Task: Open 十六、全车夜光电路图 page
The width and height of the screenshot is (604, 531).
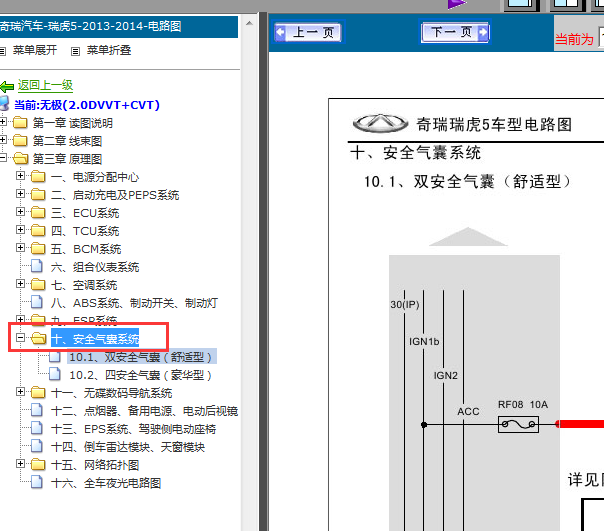Action: 106,483
